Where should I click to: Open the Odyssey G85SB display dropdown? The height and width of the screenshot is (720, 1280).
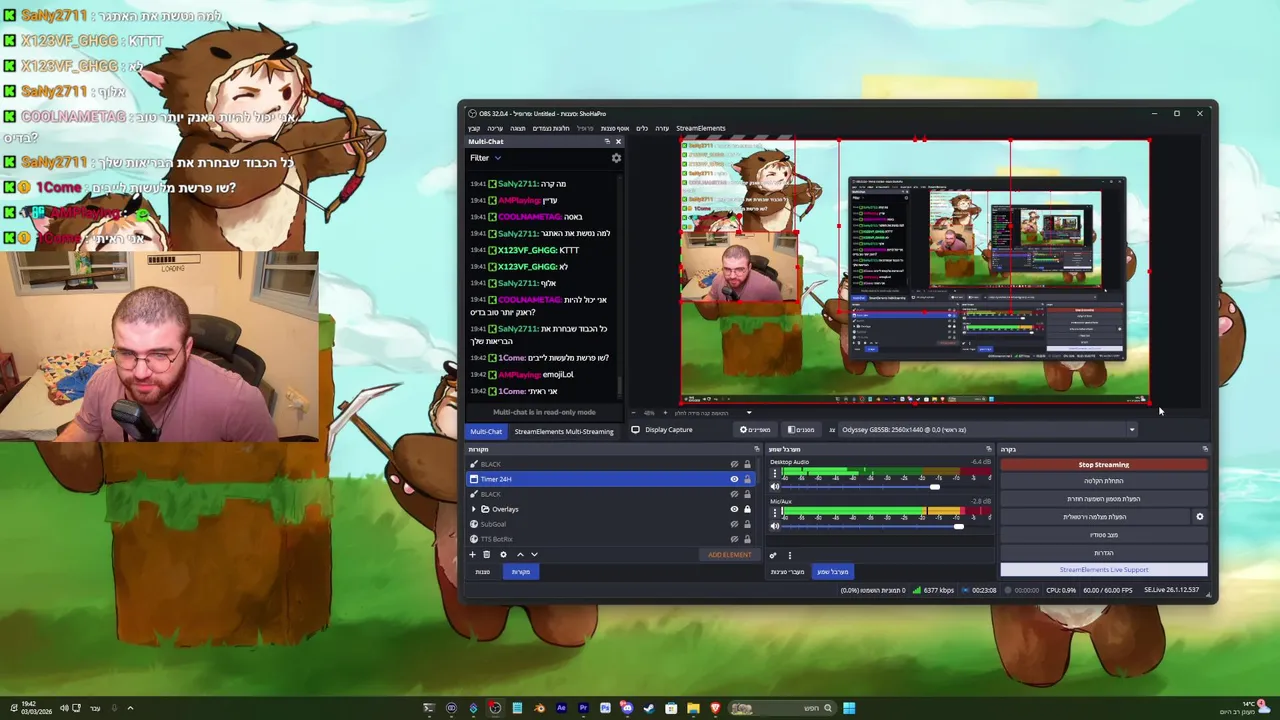988,430
